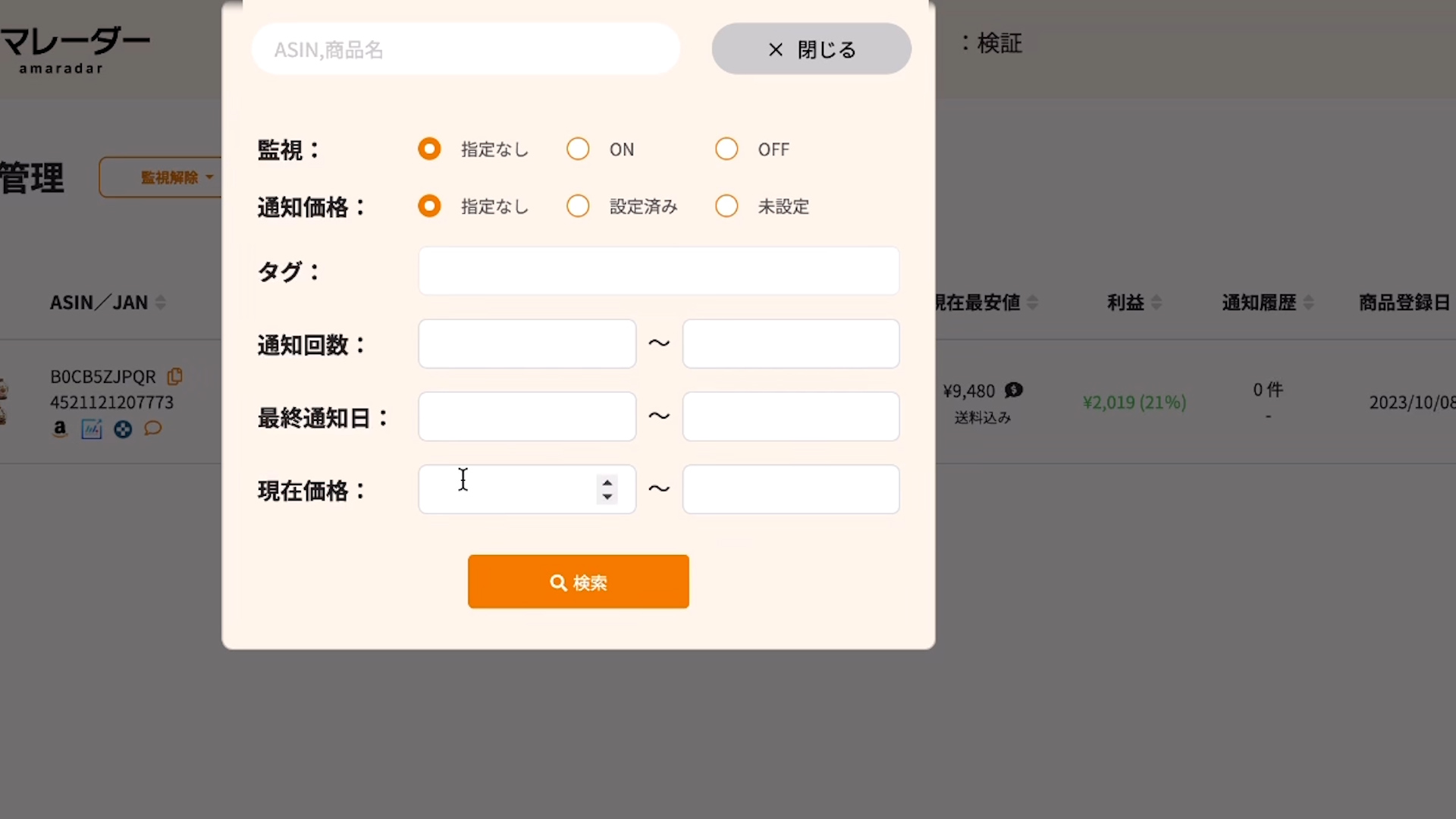
Task: Increment the 現在価格 minimum value stepper
Action: [x=607, y=482]
